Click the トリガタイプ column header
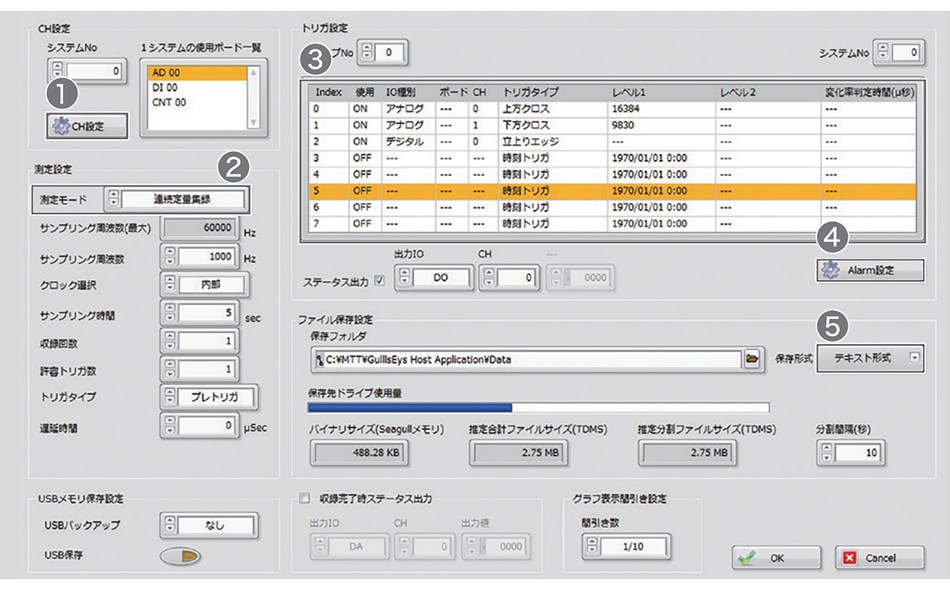 pos(530,92)
